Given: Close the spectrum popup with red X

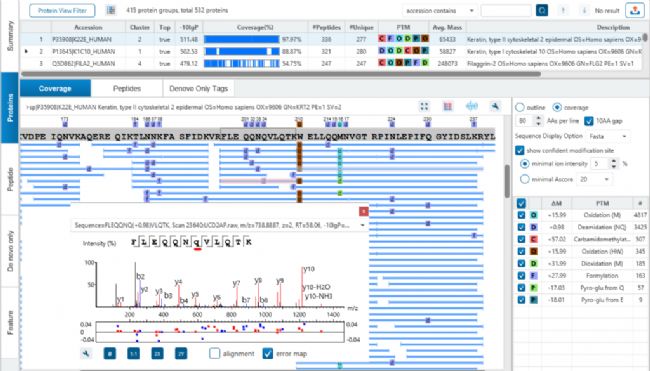Looking at the screenshot, I should pos(364,211).
